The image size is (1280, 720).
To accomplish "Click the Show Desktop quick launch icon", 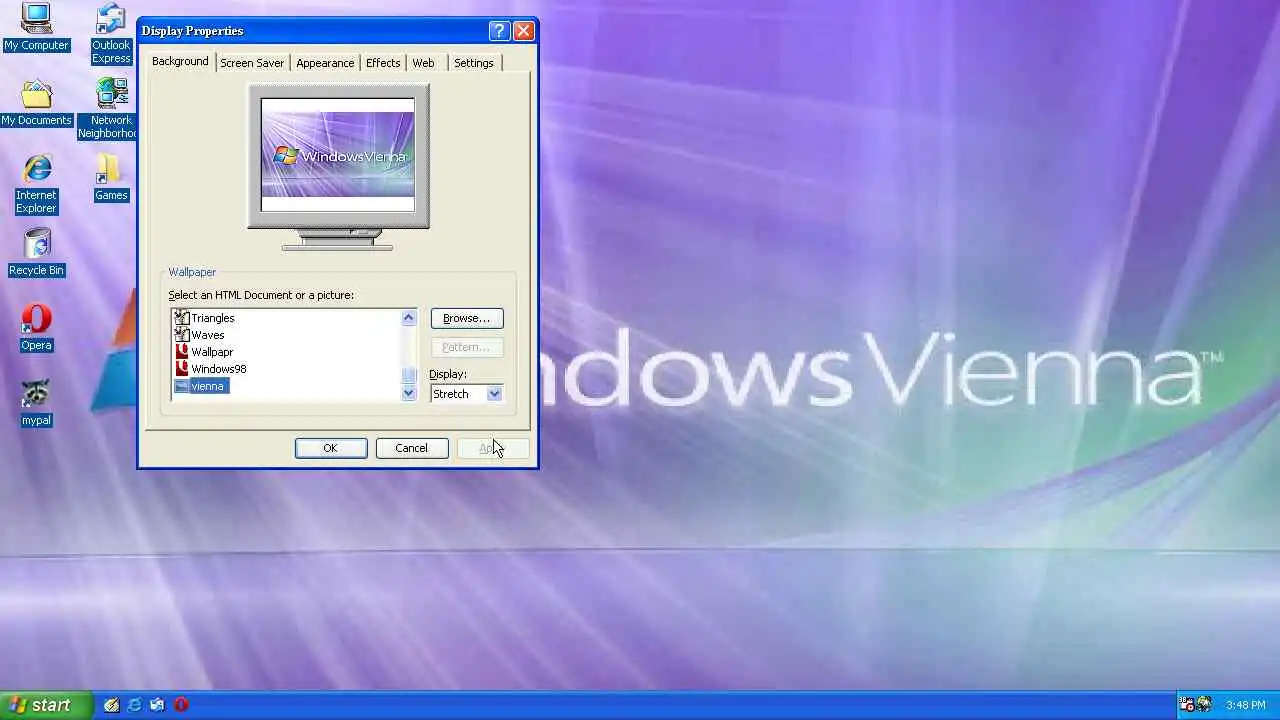I will tap(112, 705).
